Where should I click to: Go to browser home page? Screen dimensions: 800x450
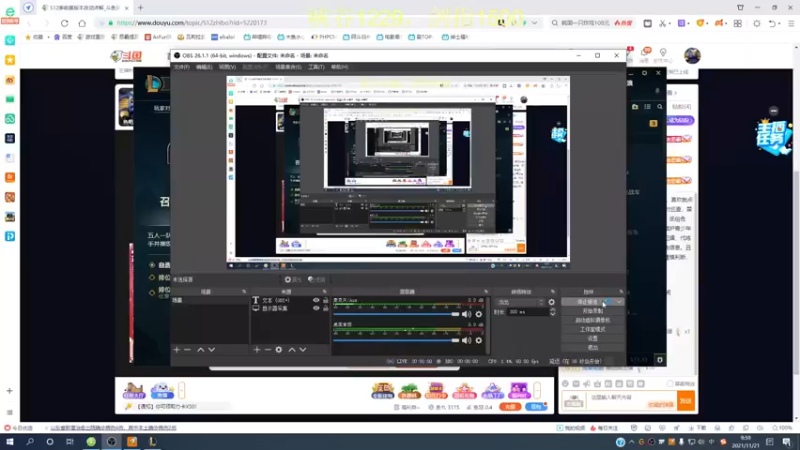[x=82, y=23]
